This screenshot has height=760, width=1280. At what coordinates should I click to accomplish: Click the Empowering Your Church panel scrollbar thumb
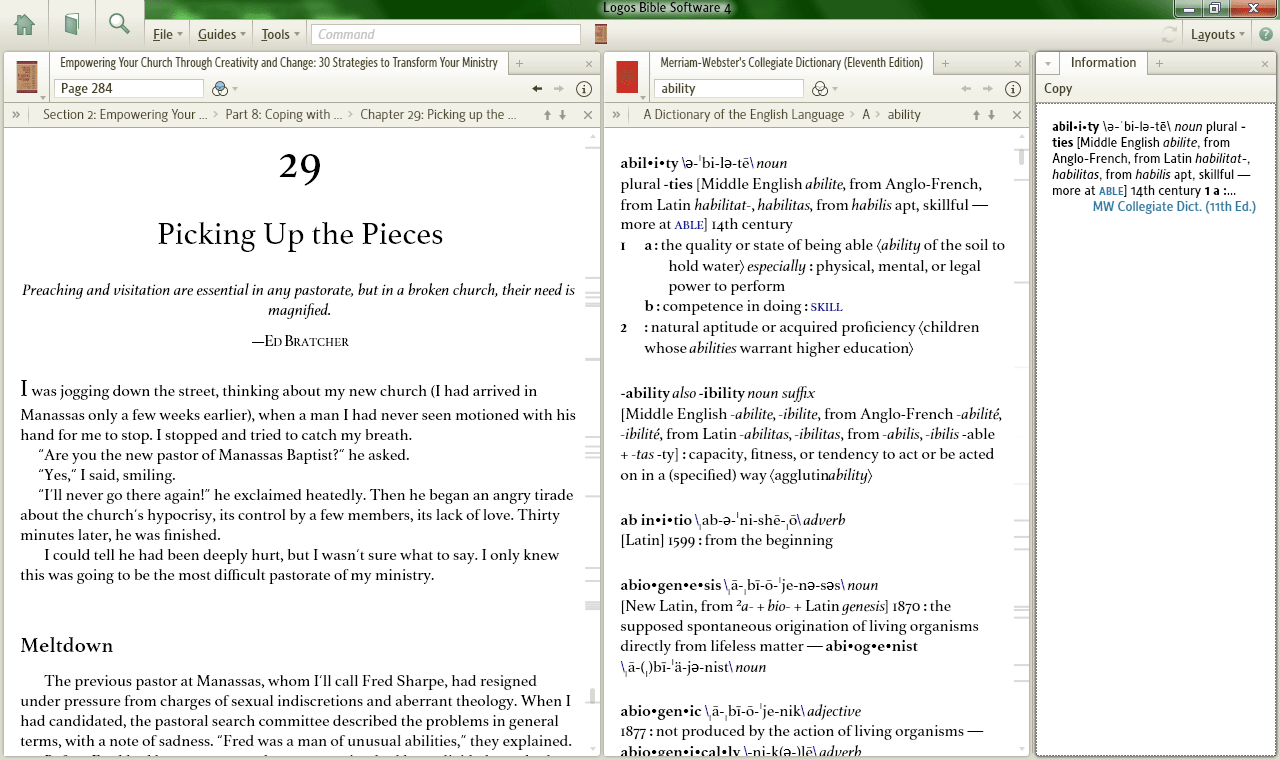click(x=592, y=696)
